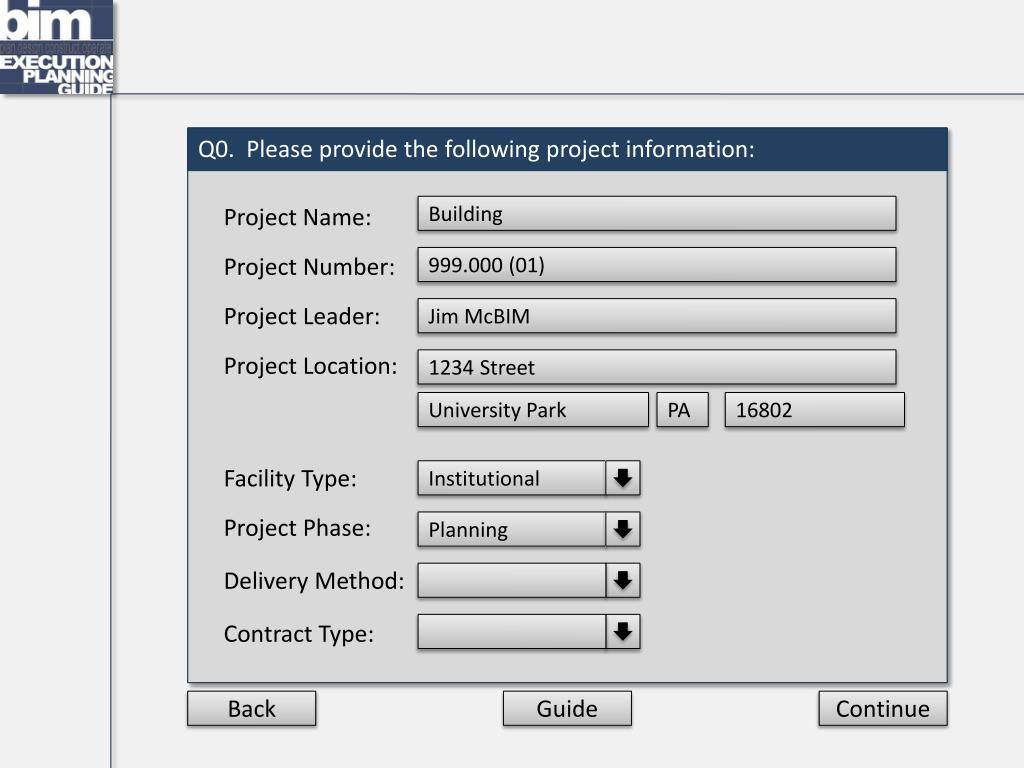The width and height of the screenshot is (1024, 768).
Task: Expand the Contract Type dropdown arrow
Action: 622,632
